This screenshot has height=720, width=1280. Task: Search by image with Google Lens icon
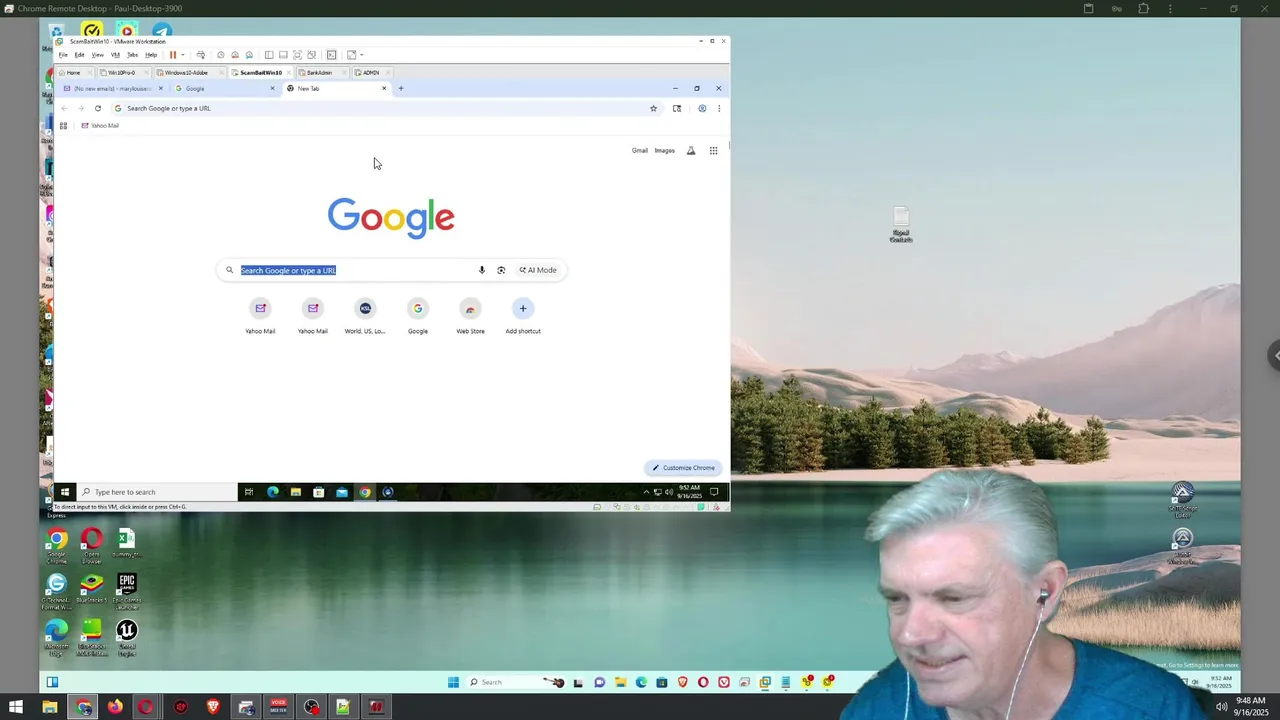pos(501,270)
